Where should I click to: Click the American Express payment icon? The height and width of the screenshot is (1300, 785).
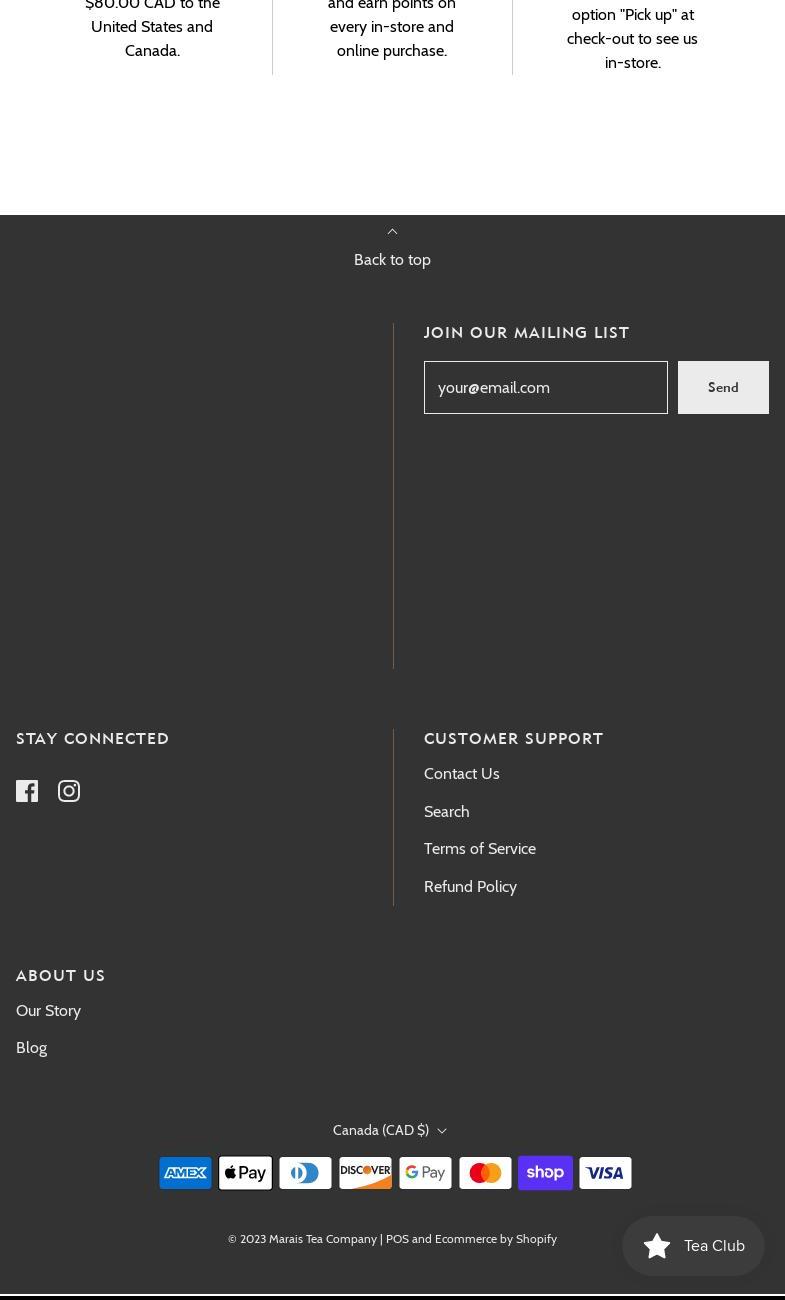tap(185, 1173)
